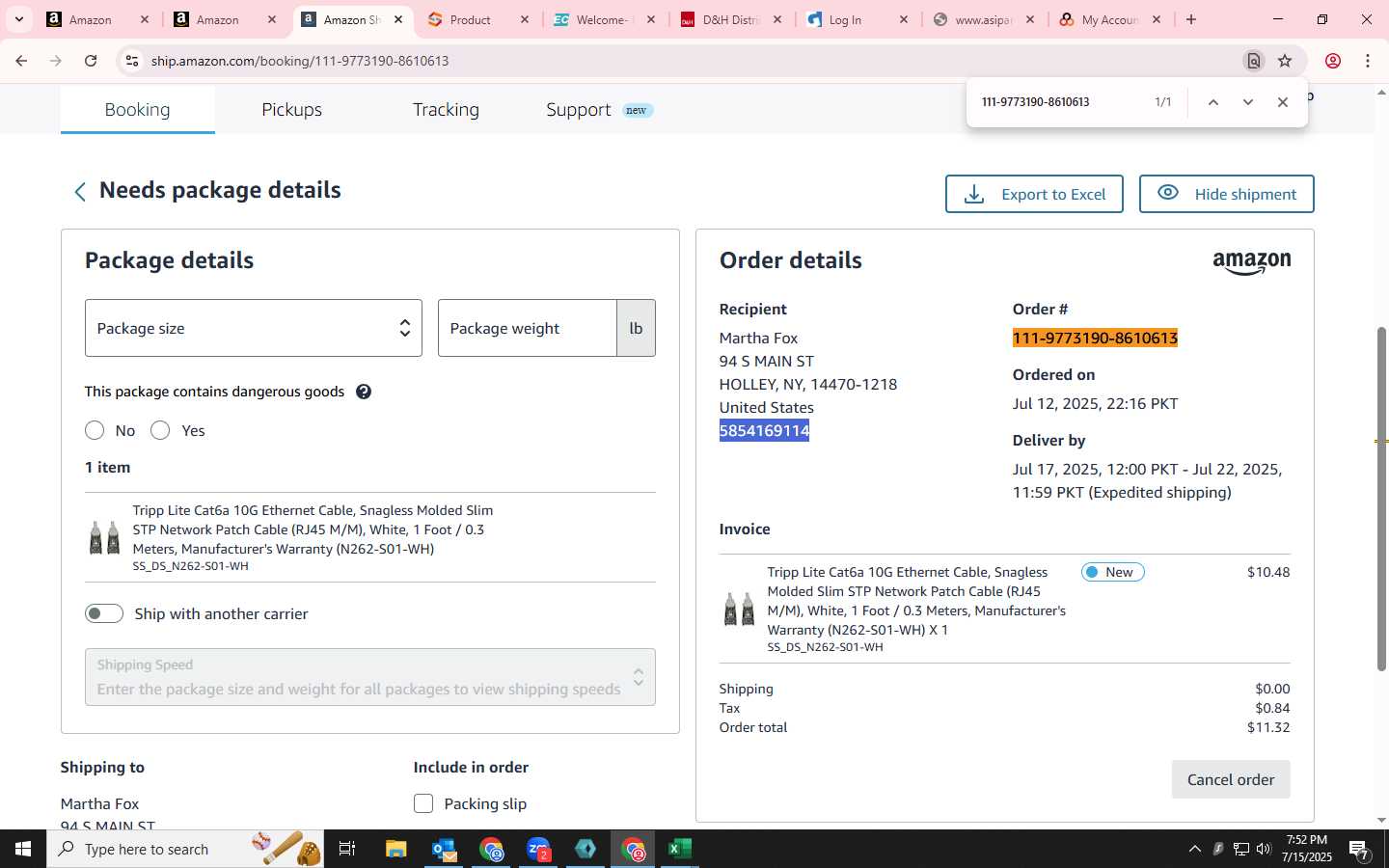Click the Windows taskbar search box

click(185, 849)
